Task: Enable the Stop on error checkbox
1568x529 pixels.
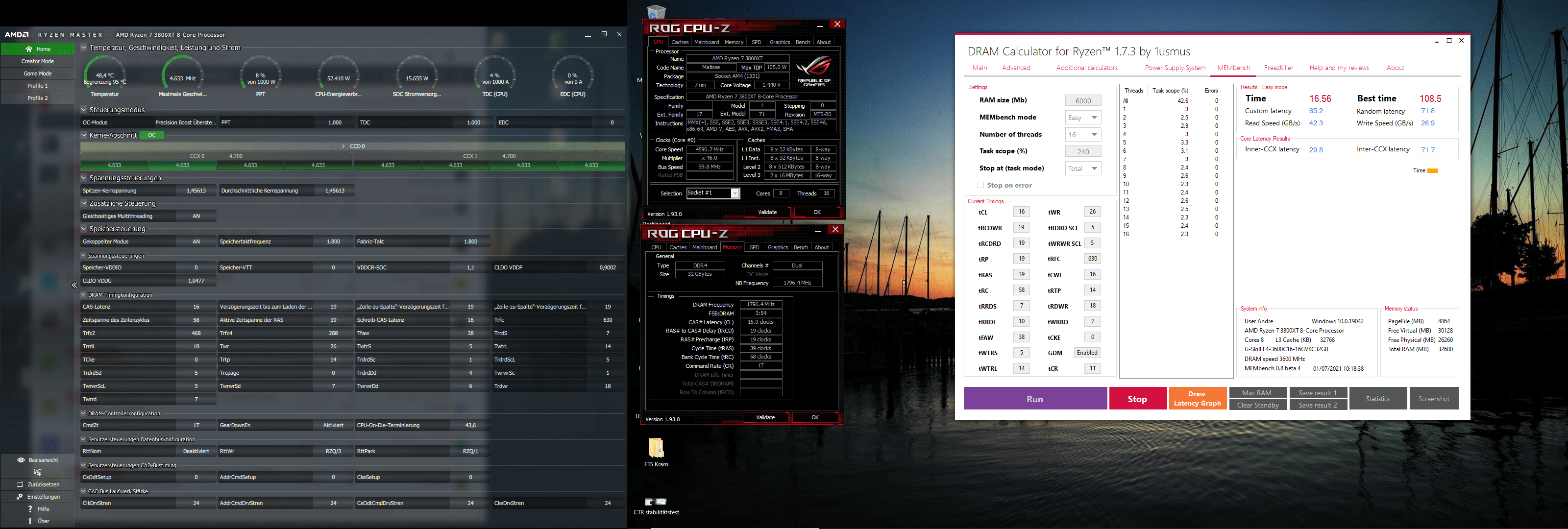Action: pyautogui.click(x=980, y=185)
